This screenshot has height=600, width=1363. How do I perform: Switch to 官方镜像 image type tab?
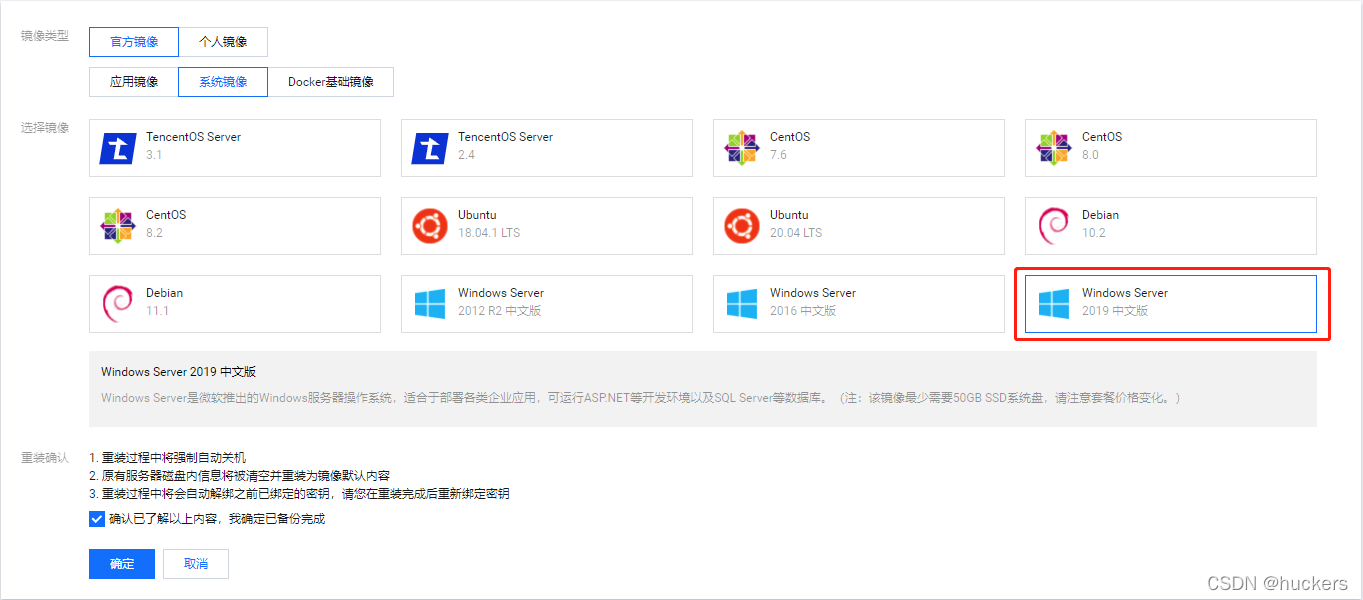134,42
